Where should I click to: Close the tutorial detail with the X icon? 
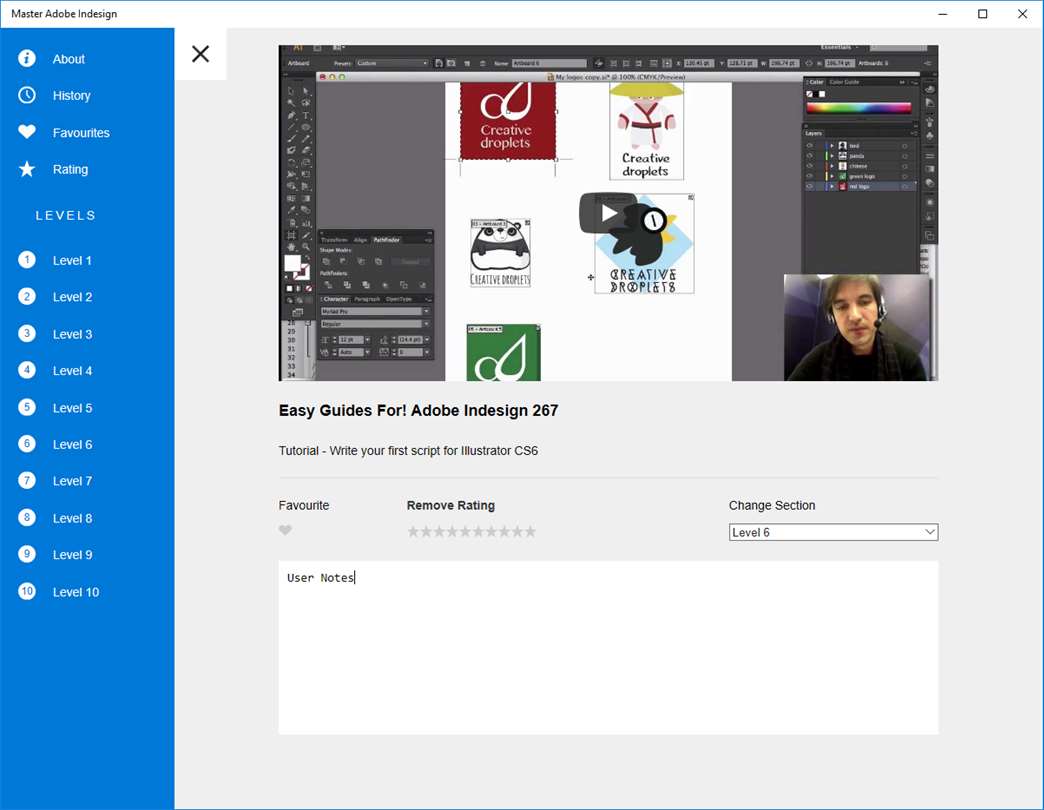[x=200, y=54]
